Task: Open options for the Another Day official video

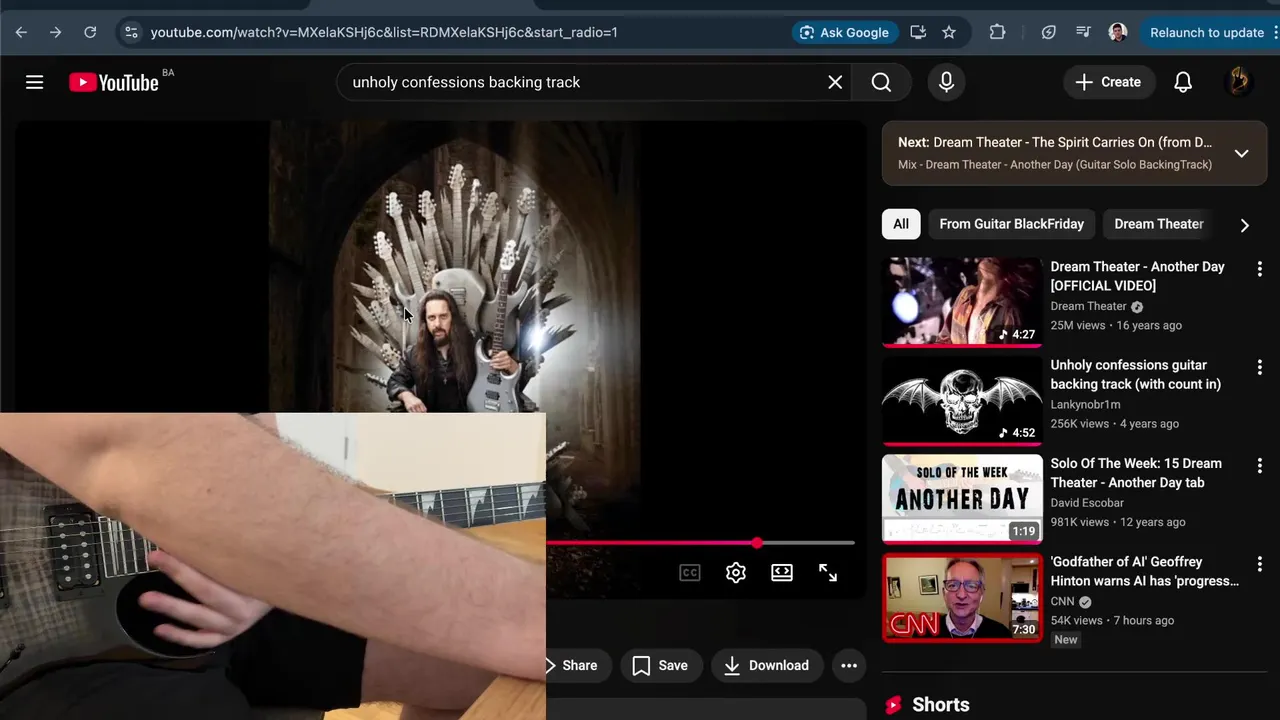Action: coord(1259,269)
